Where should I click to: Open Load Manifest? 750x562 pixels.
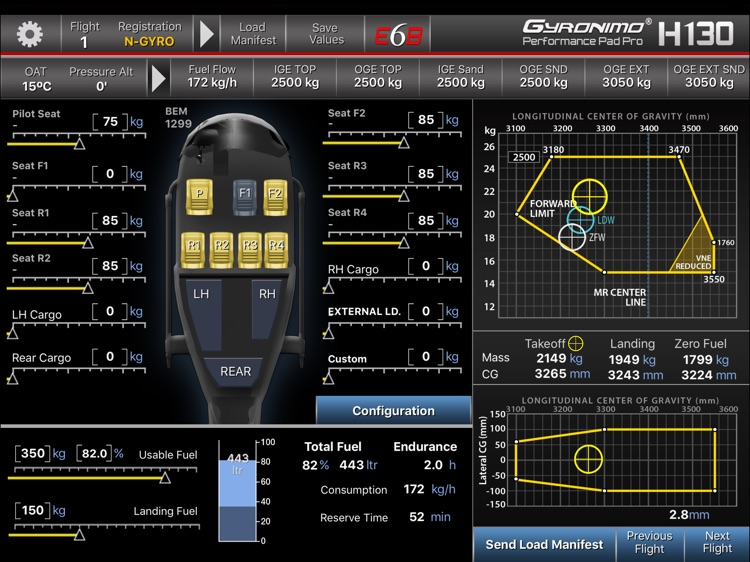[x=253, y=34]
